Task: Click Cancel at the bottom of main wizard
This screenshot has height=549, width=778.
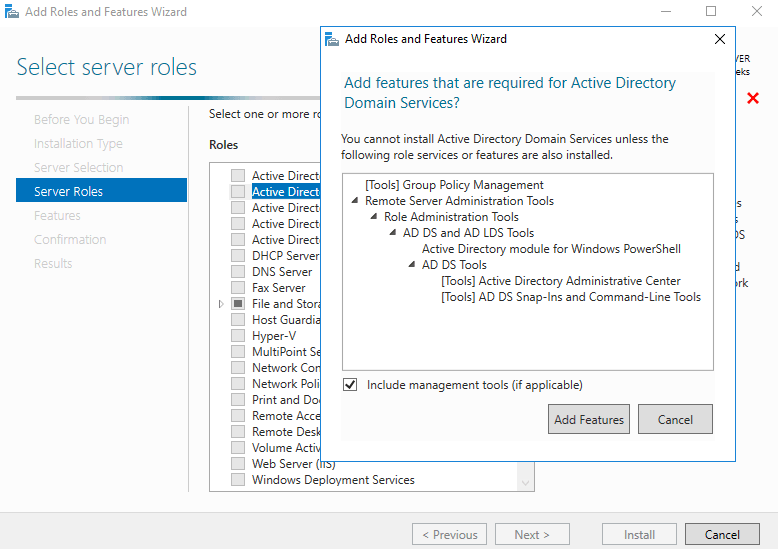Action: click(722, 534)
